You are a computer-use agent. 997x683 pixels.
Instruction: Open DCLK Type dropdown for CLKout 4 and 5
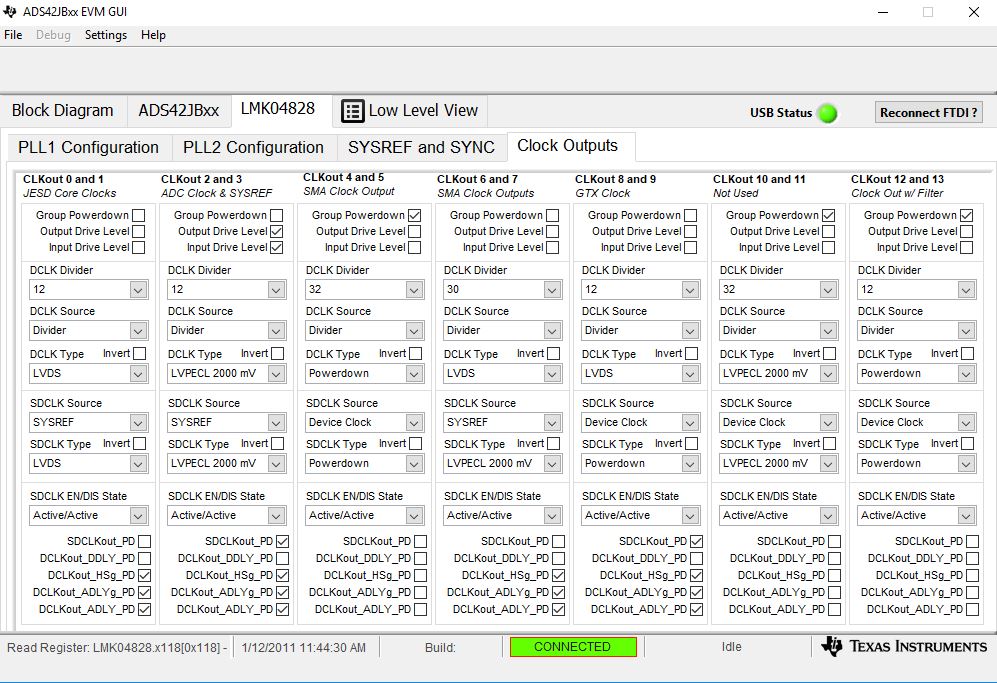point(414,374)
